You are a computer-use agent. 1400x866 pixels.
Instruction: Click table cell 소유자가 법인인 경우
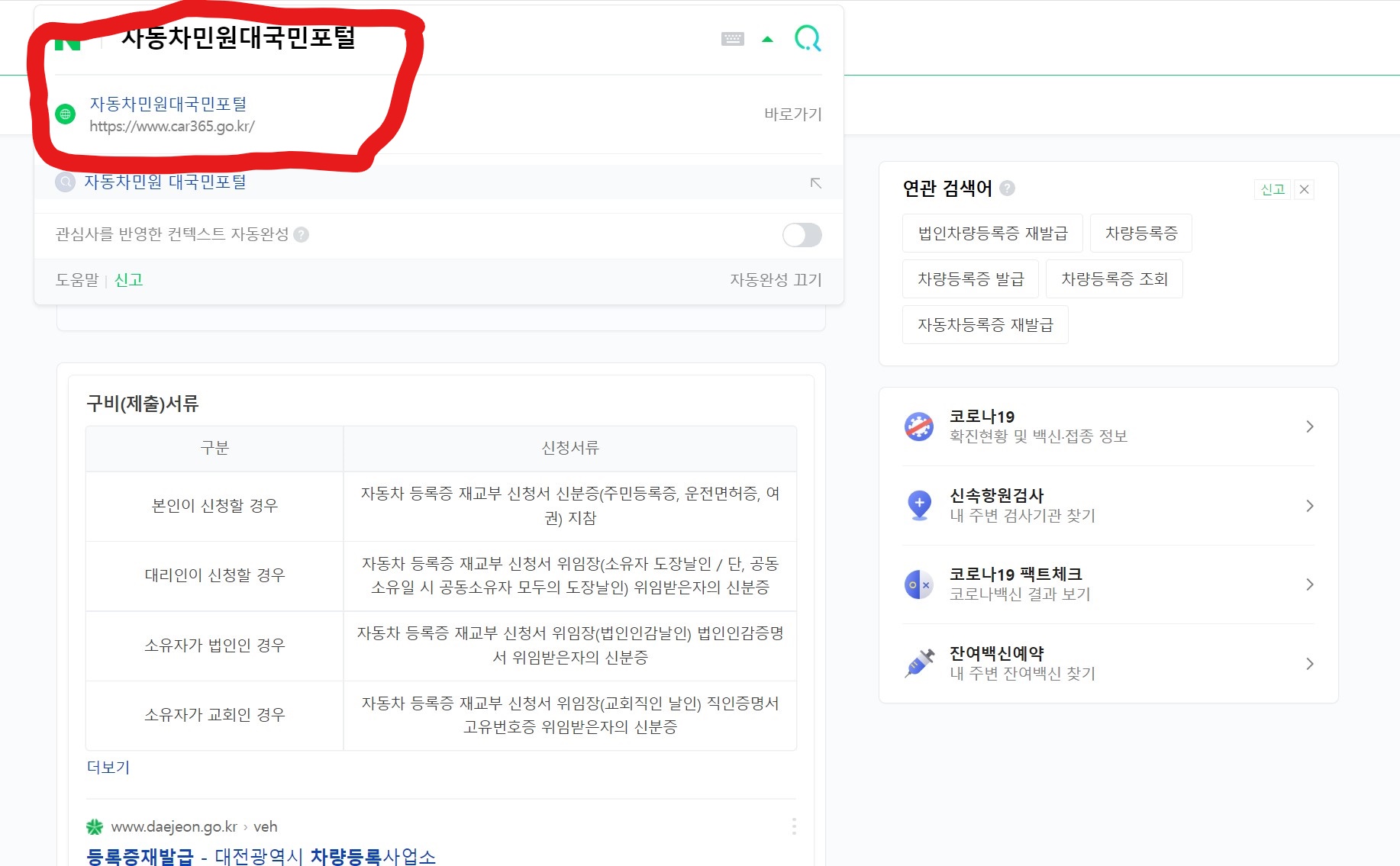coord(215,645)
